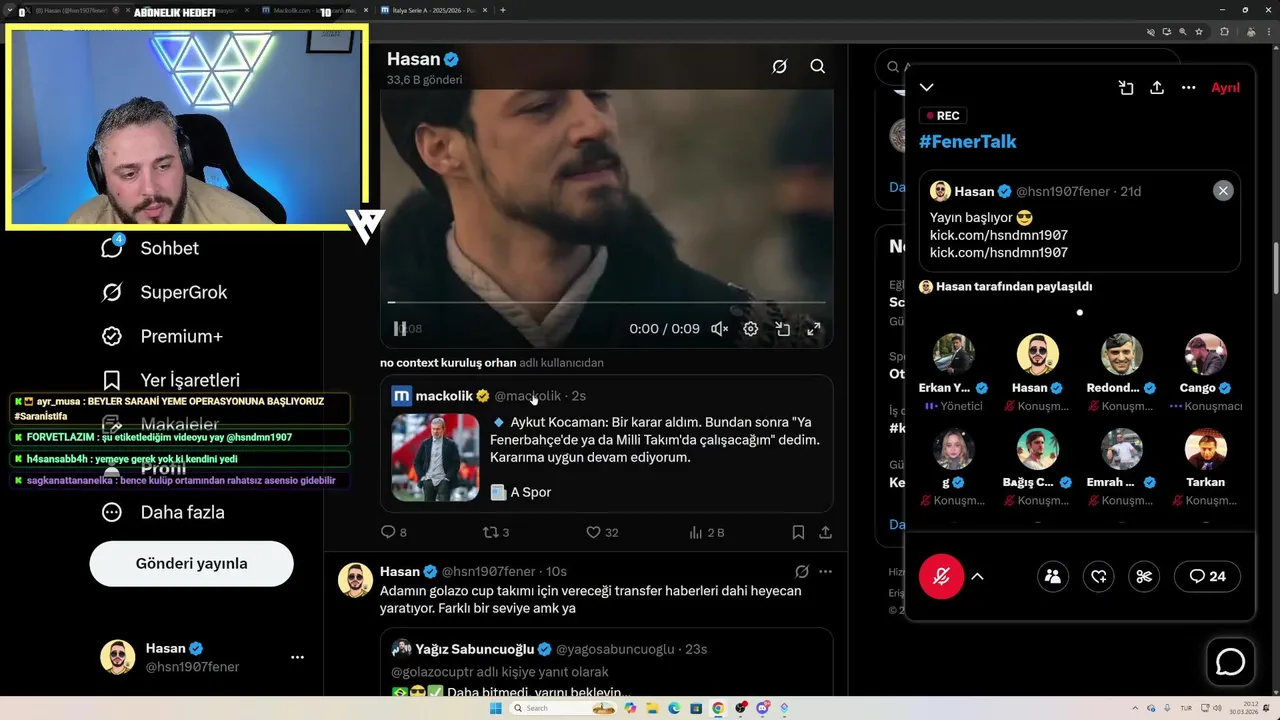Open video settings gear
This screenshot has width=1280, height=720.
click(x=750, y=328)
